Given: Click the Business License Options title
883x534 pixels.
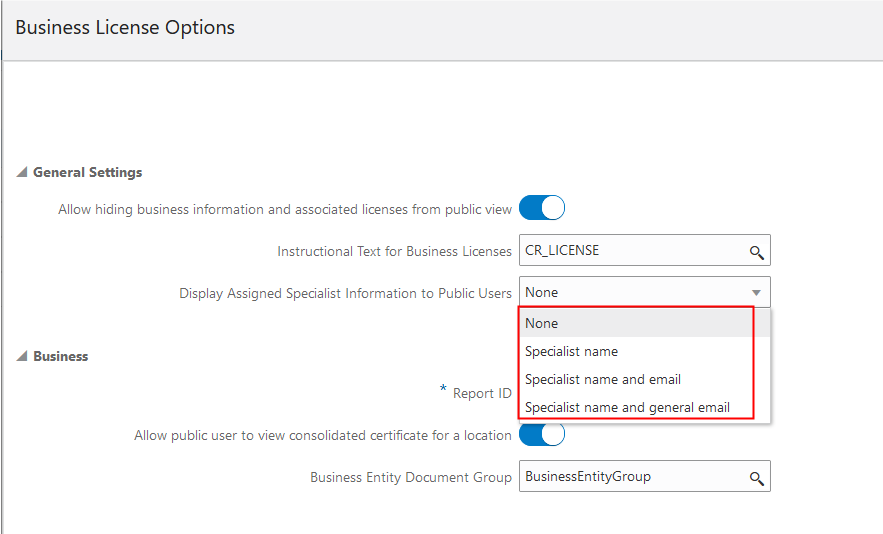Looking at the screenshot, I should pos(125,27).
